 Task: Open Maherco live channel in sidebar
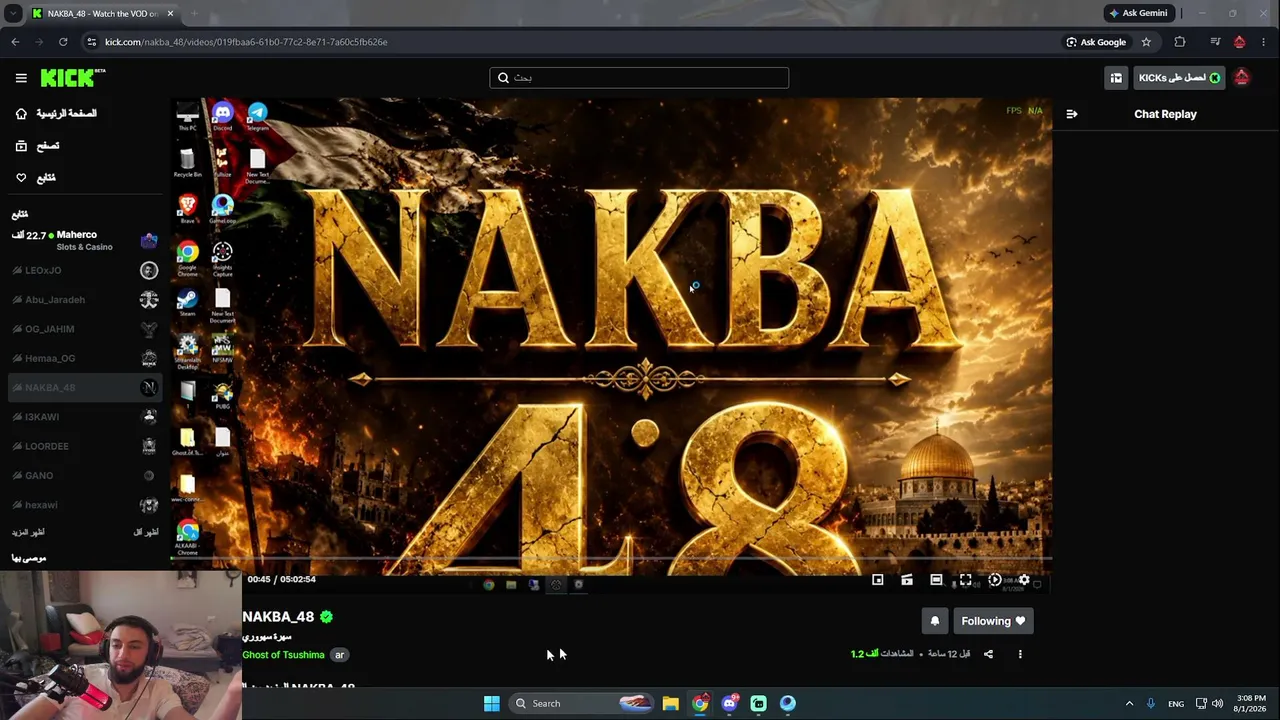pyautogui.click(x=84, y=240)
